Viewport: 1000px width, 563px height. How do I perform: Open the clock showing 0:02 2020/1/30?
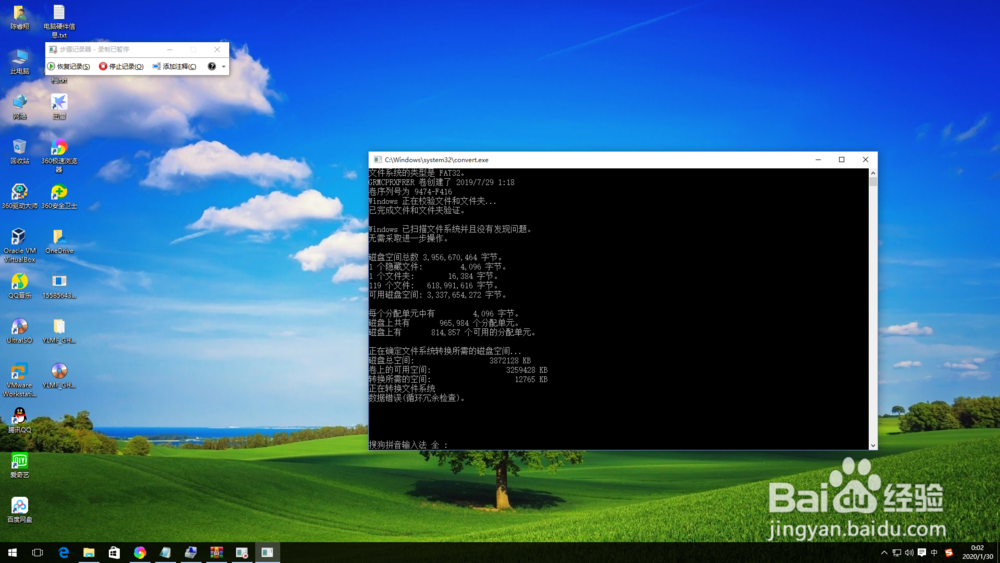point(977,552)
